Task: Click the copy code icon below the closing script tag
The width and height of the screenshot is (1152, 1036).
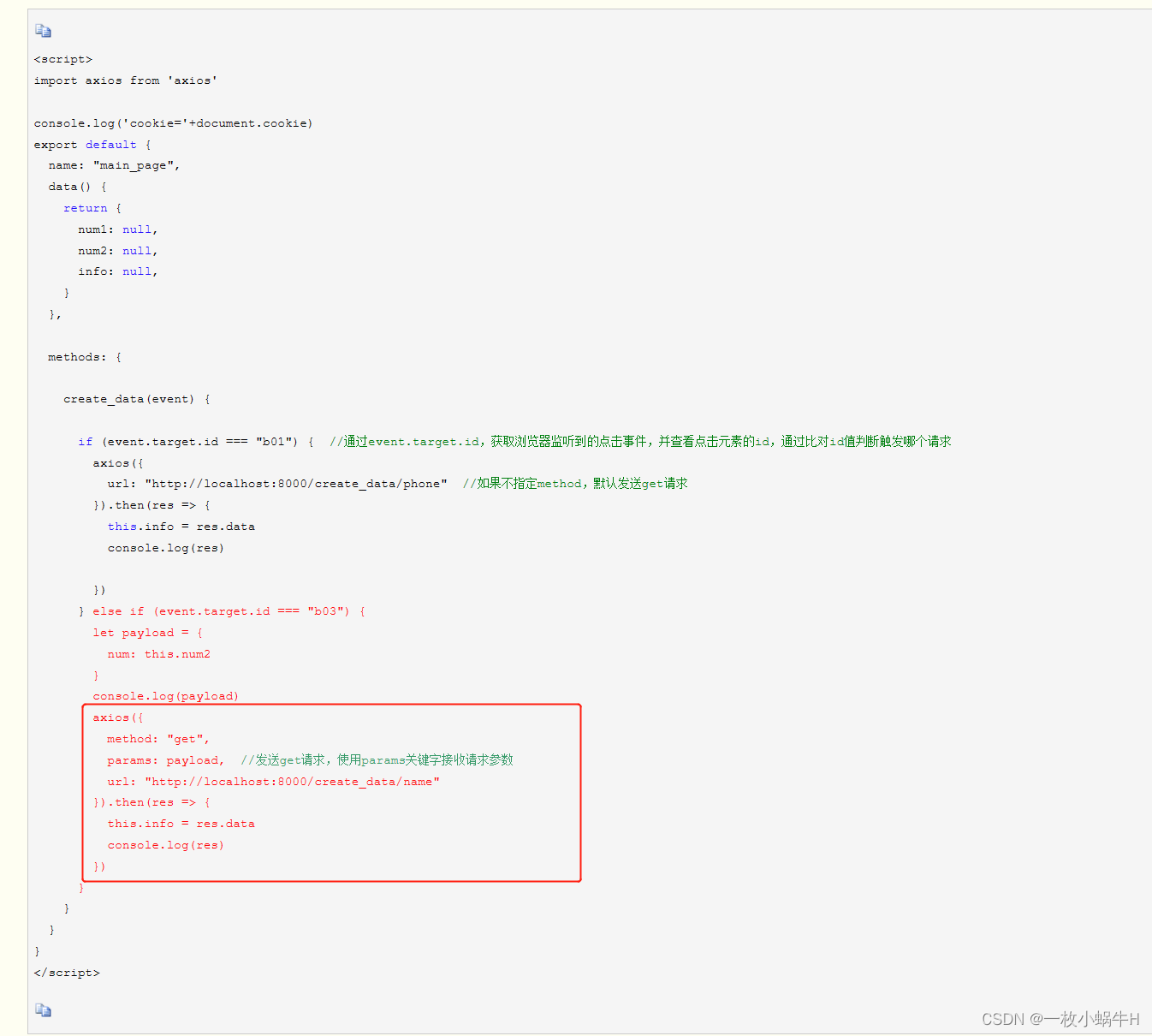Action: coord(43,1010)
